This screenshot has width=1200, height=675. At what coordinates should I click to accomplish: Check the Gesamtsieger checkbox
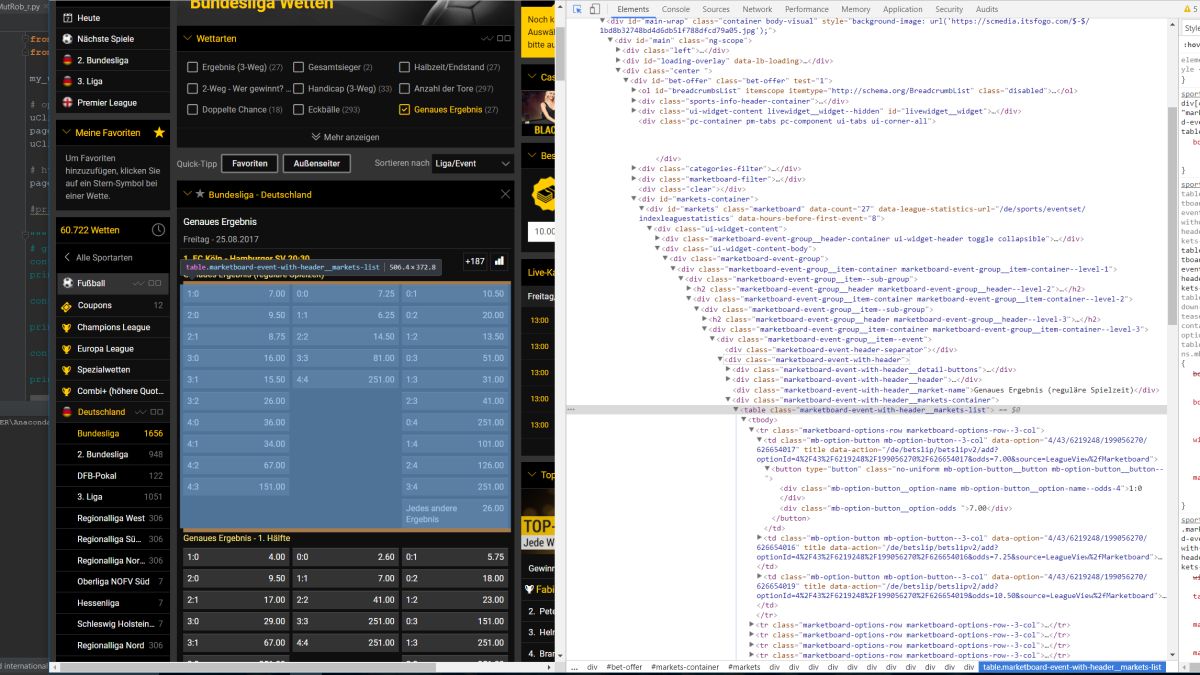[x=298, y=67]
